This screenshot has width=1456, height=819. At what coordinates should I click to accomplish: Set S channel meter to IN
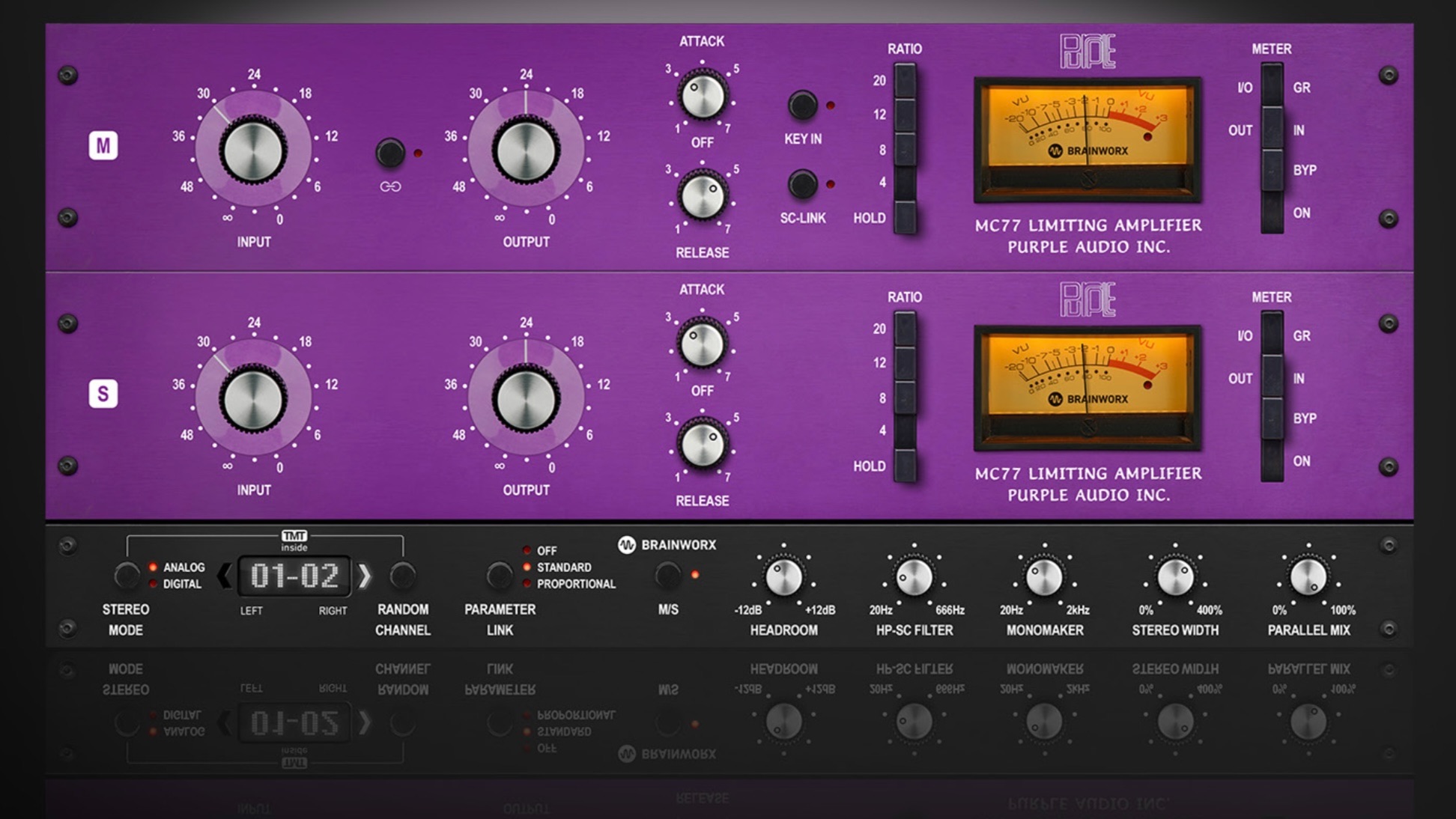click(1272, 377)
